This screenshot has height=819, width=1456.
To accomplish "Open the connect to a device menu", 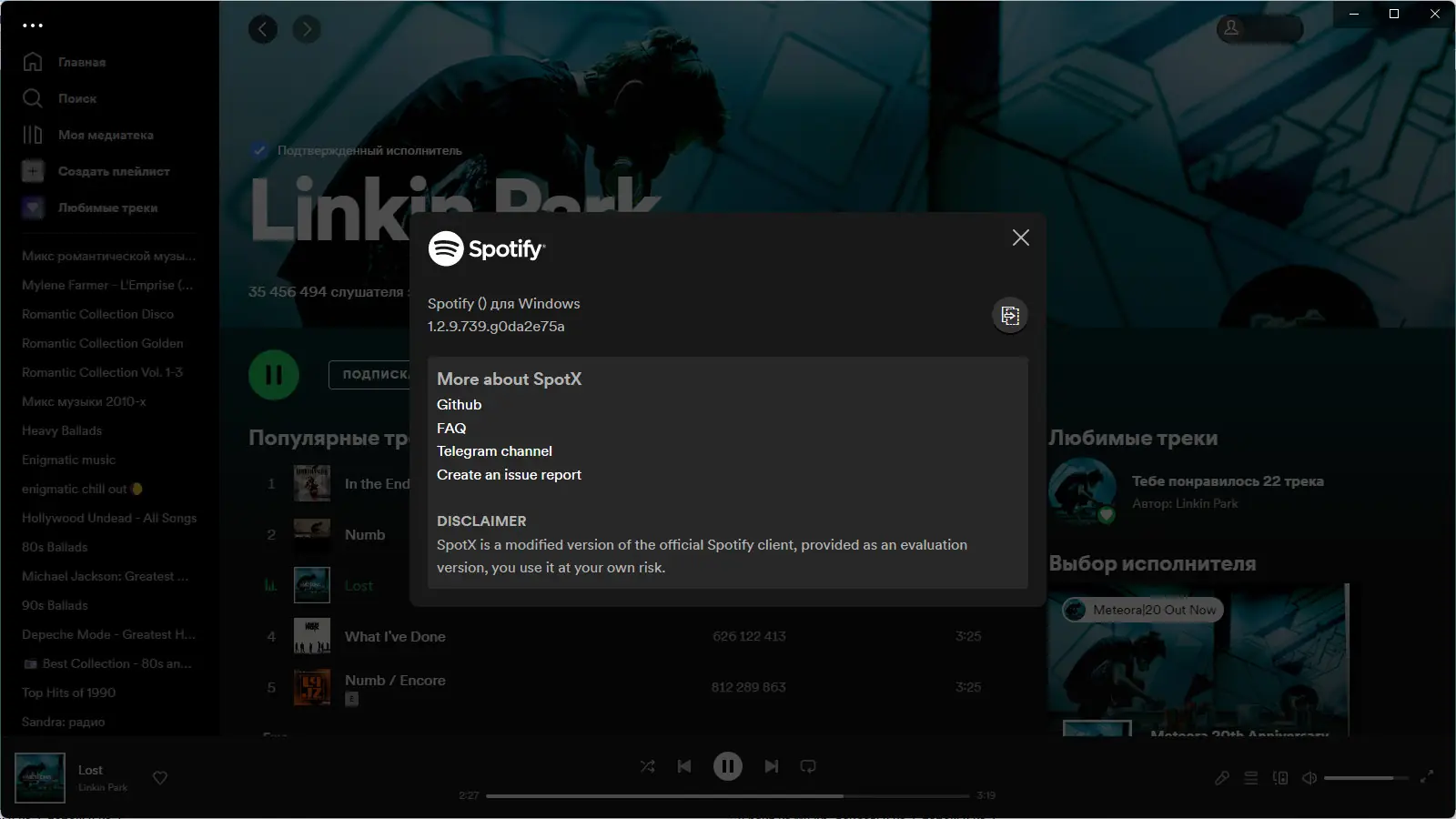I will pyautogui.click(x=1280, y=778).
